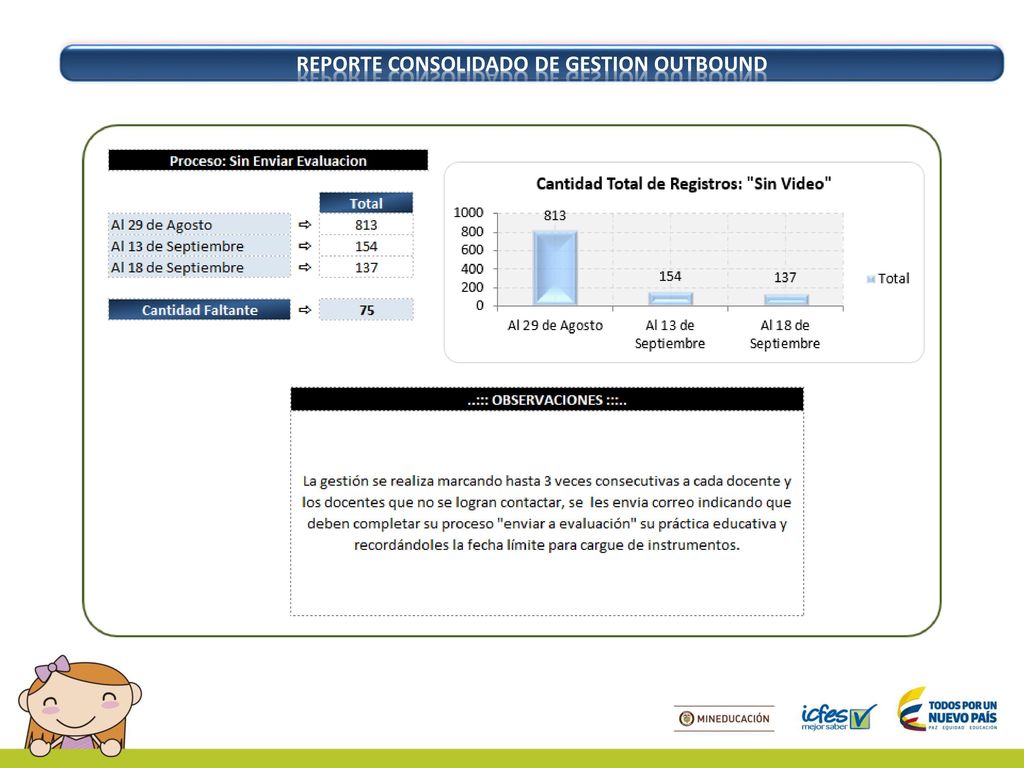Select the chart title 'Cantidad Total de Registros'
This screenshot has height=768, width=1024.
[683, 184]
